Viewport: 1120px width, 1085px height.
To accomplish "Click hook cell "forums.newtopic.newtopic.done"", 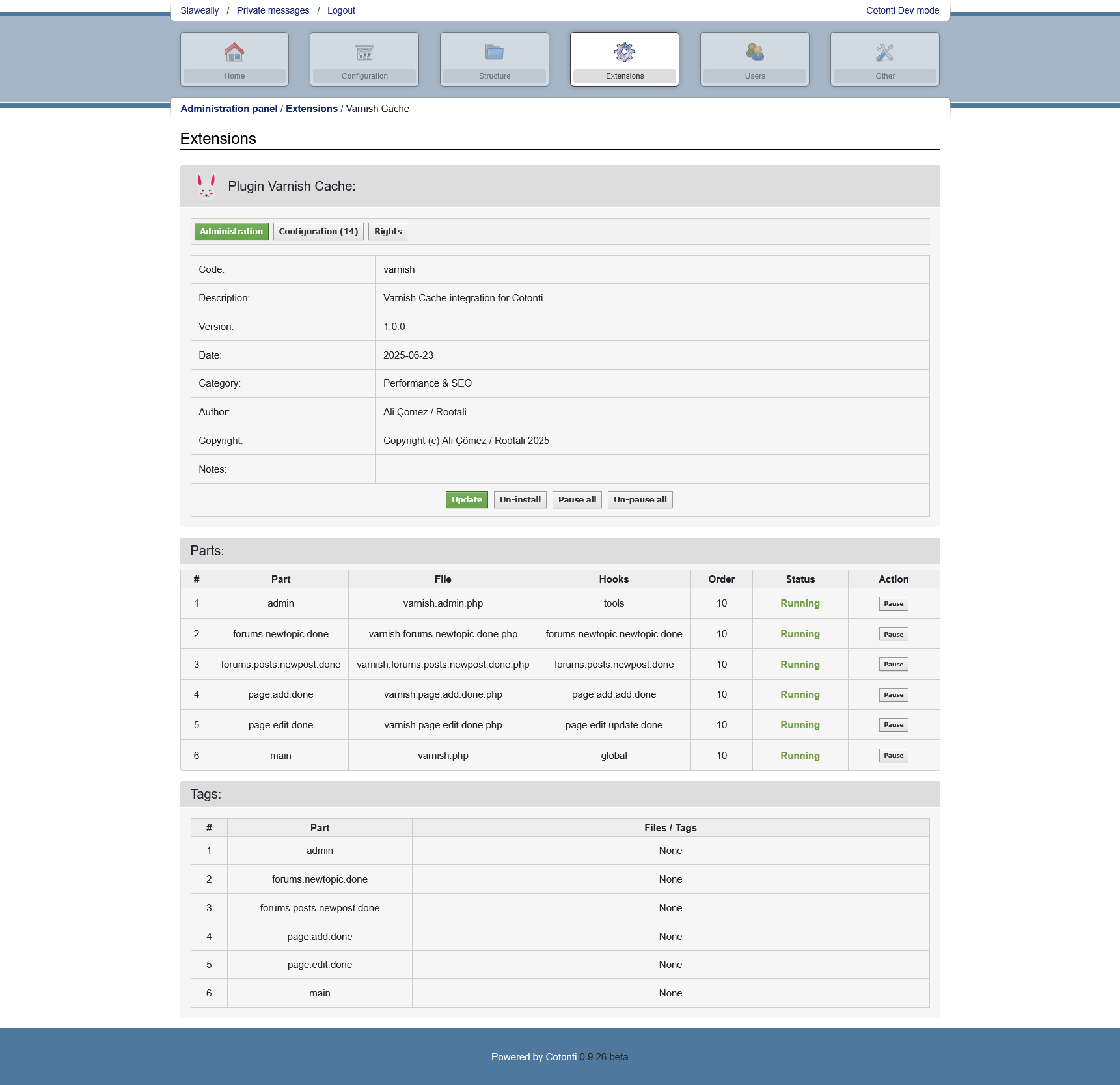I will 614,634.
